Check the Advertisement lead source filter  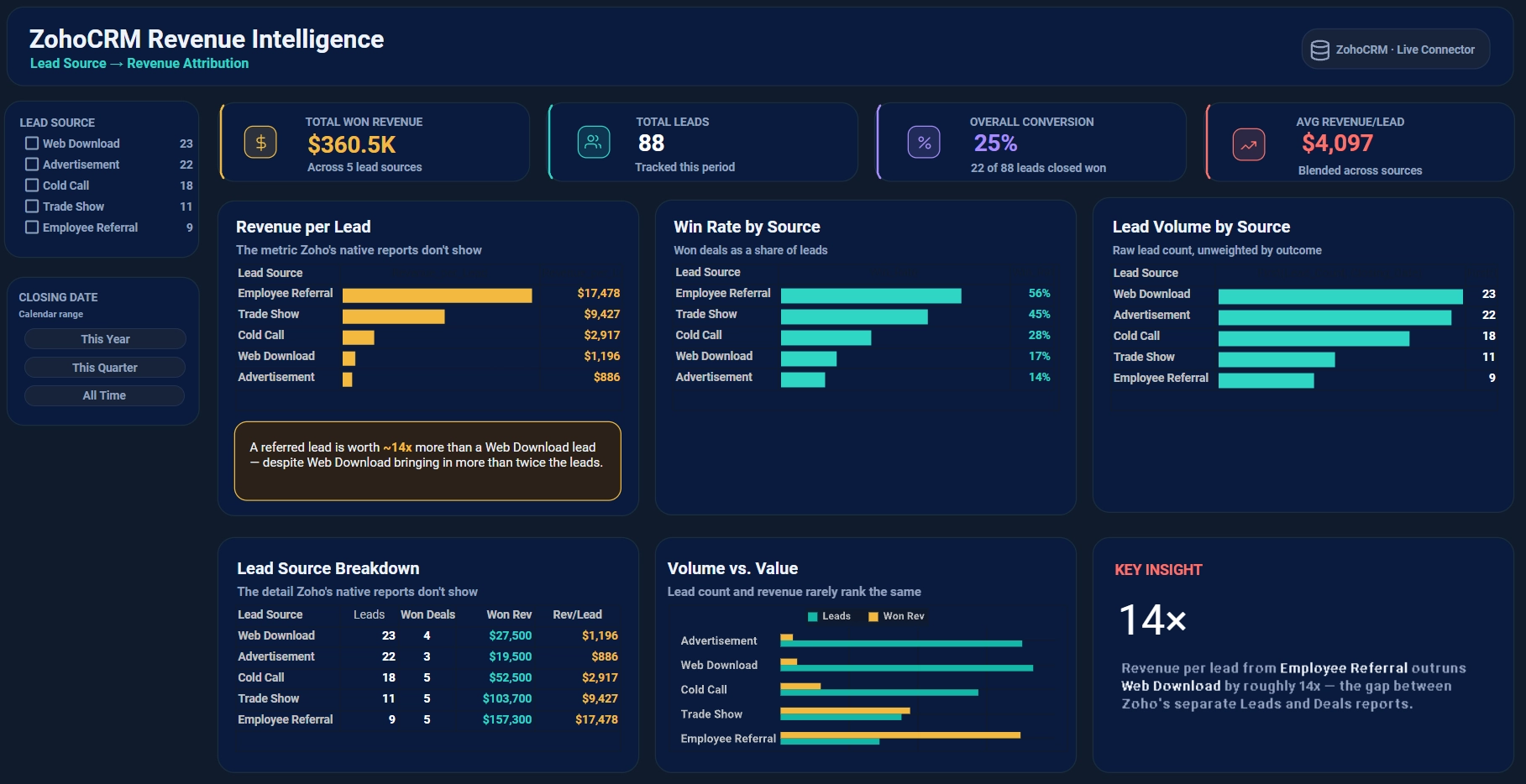[32, 165]
